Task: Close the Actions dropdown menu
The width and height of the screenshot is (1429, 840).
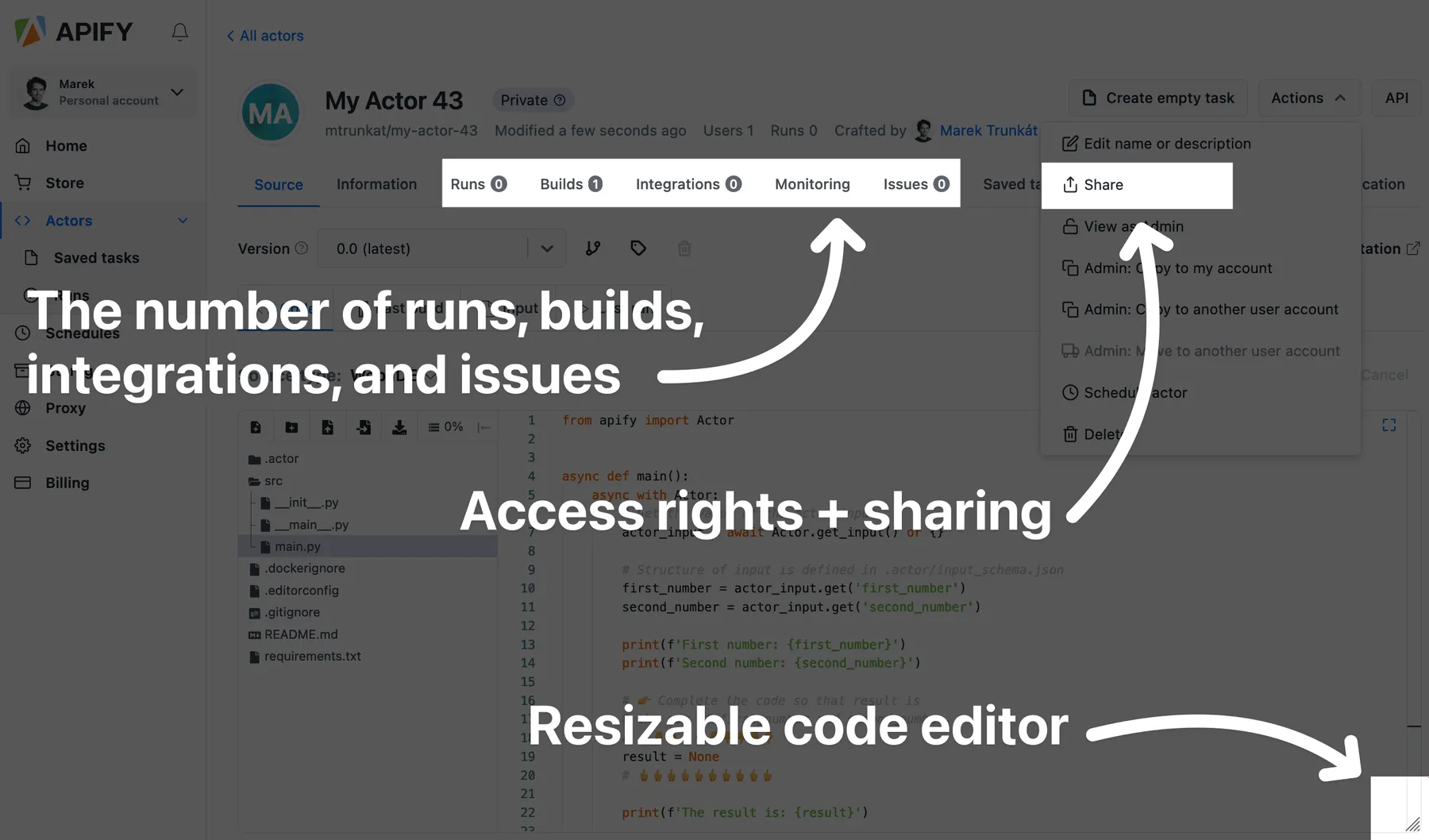Action: point(1308,98)
